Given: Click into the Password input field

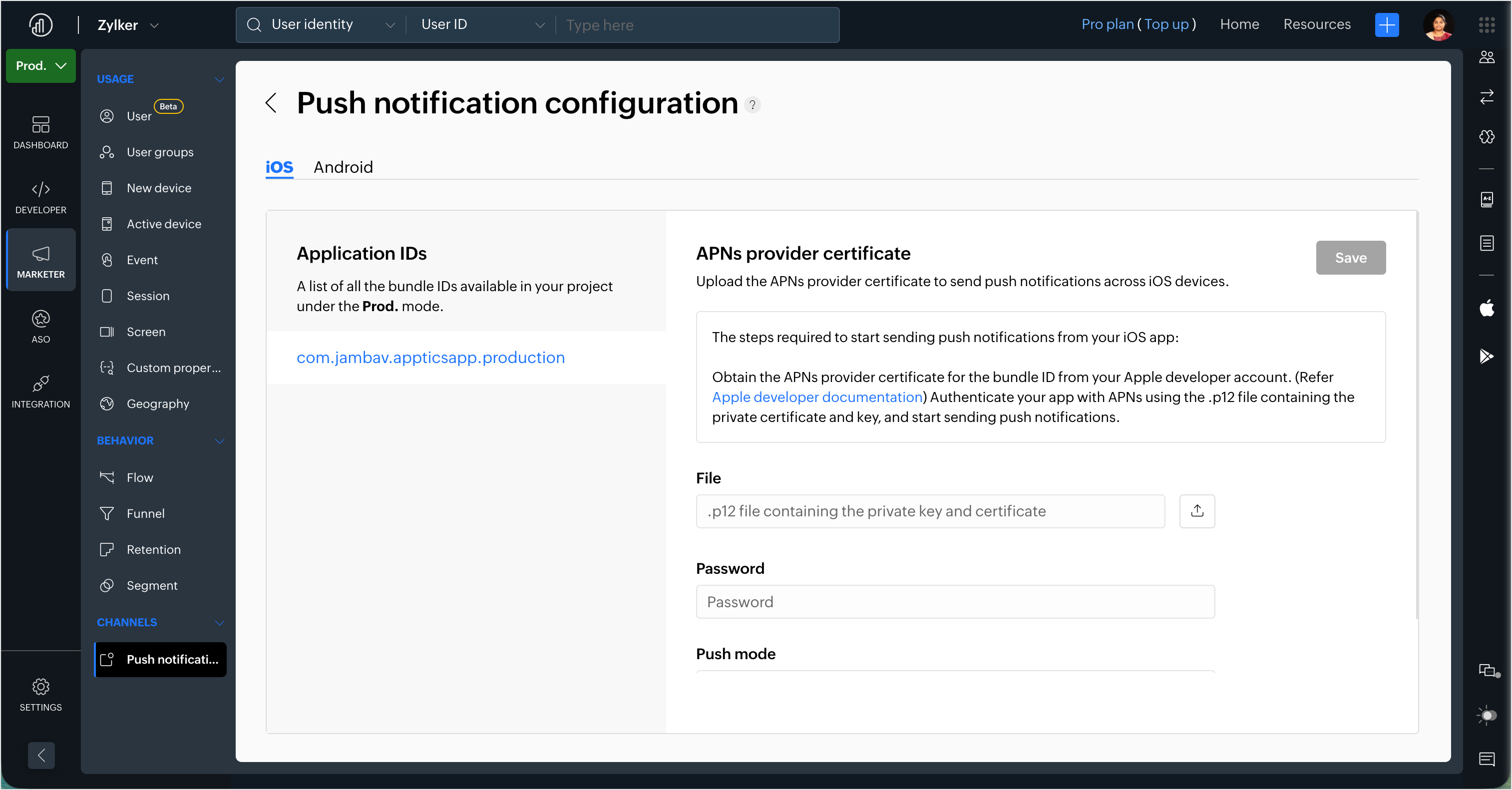Looking at the screenshot, I should pyautogui.click(x=954, y=602).
